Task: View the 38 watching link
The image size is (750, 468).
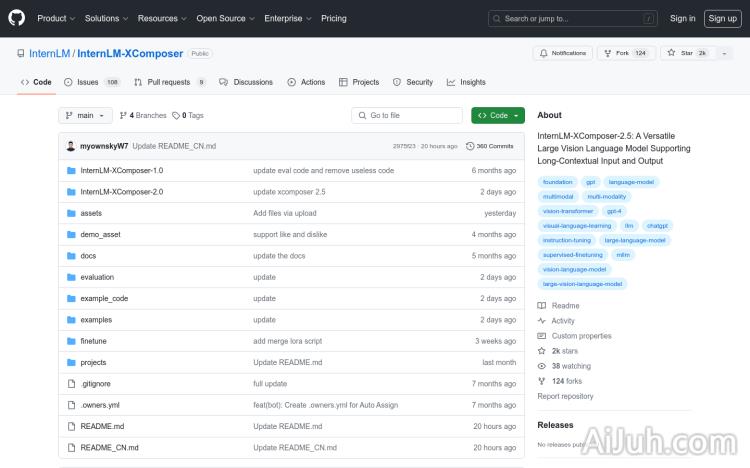Action: (x=564, y=366)
